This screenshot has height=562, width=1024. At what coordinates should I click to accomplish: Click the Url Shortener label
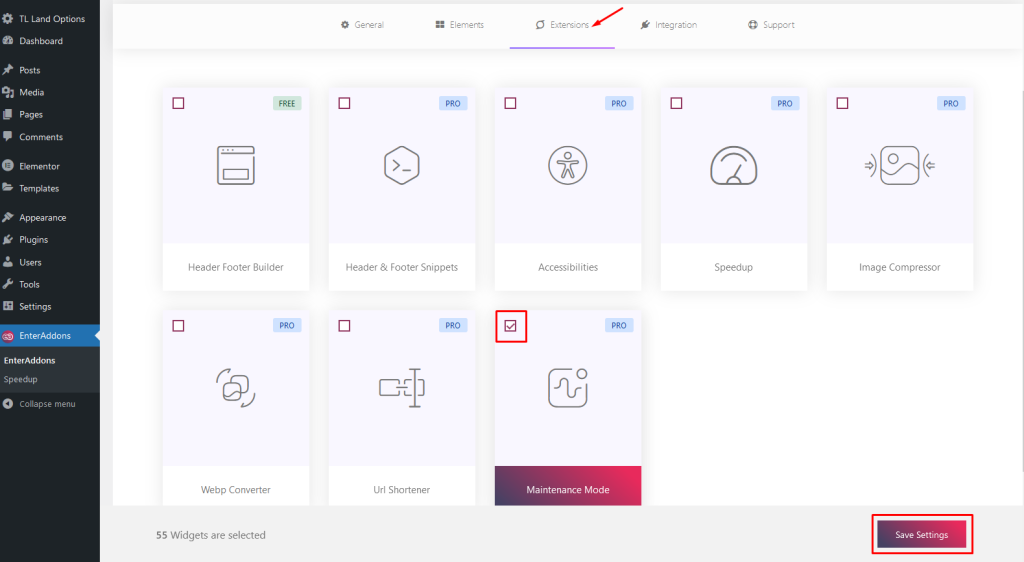click(x=402, y=490)
